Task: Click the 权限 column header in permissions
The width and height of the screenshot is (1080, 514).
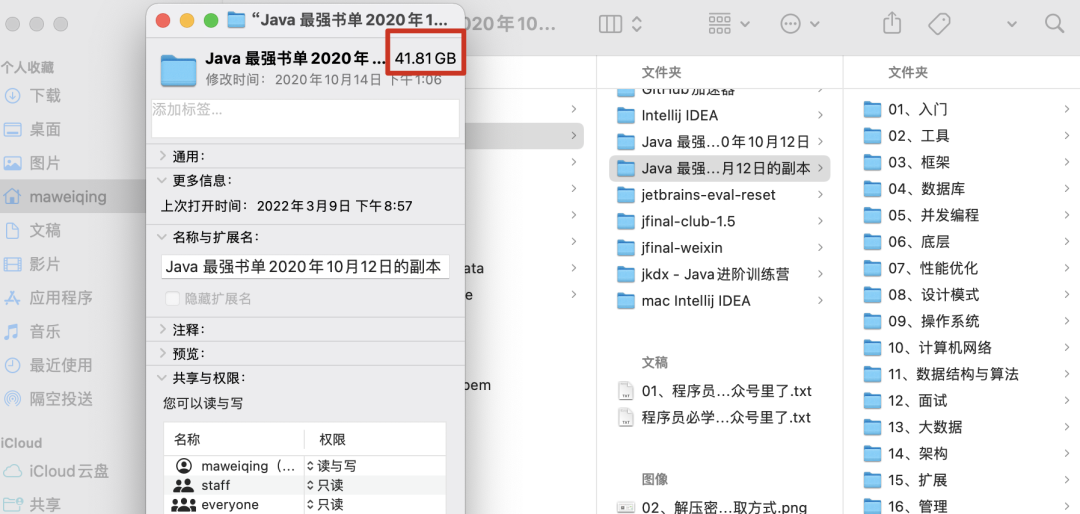Action: [x=332, y=440]
